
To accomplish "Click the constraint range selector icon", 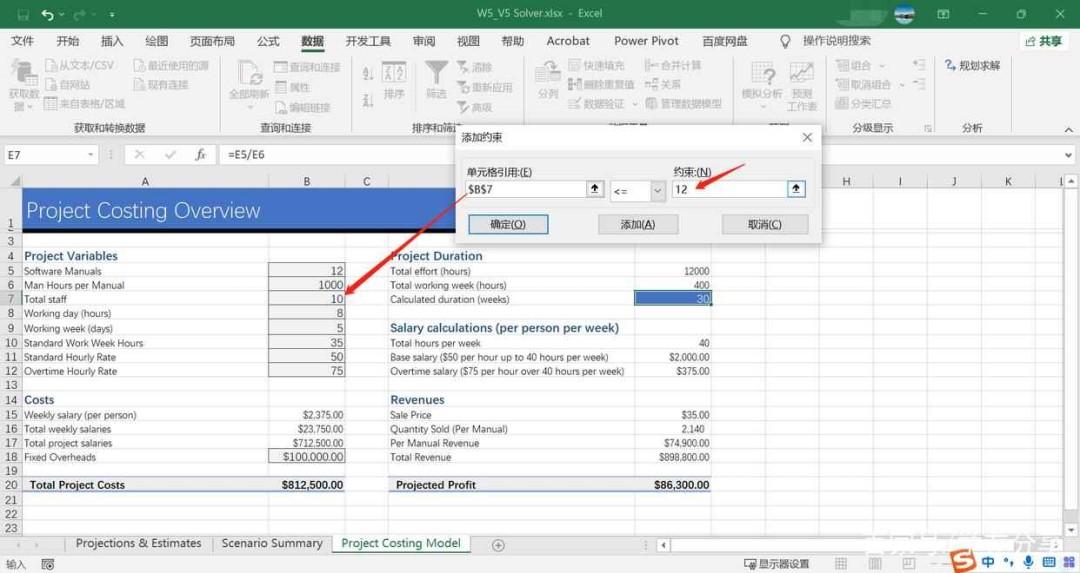I will 796,189.
